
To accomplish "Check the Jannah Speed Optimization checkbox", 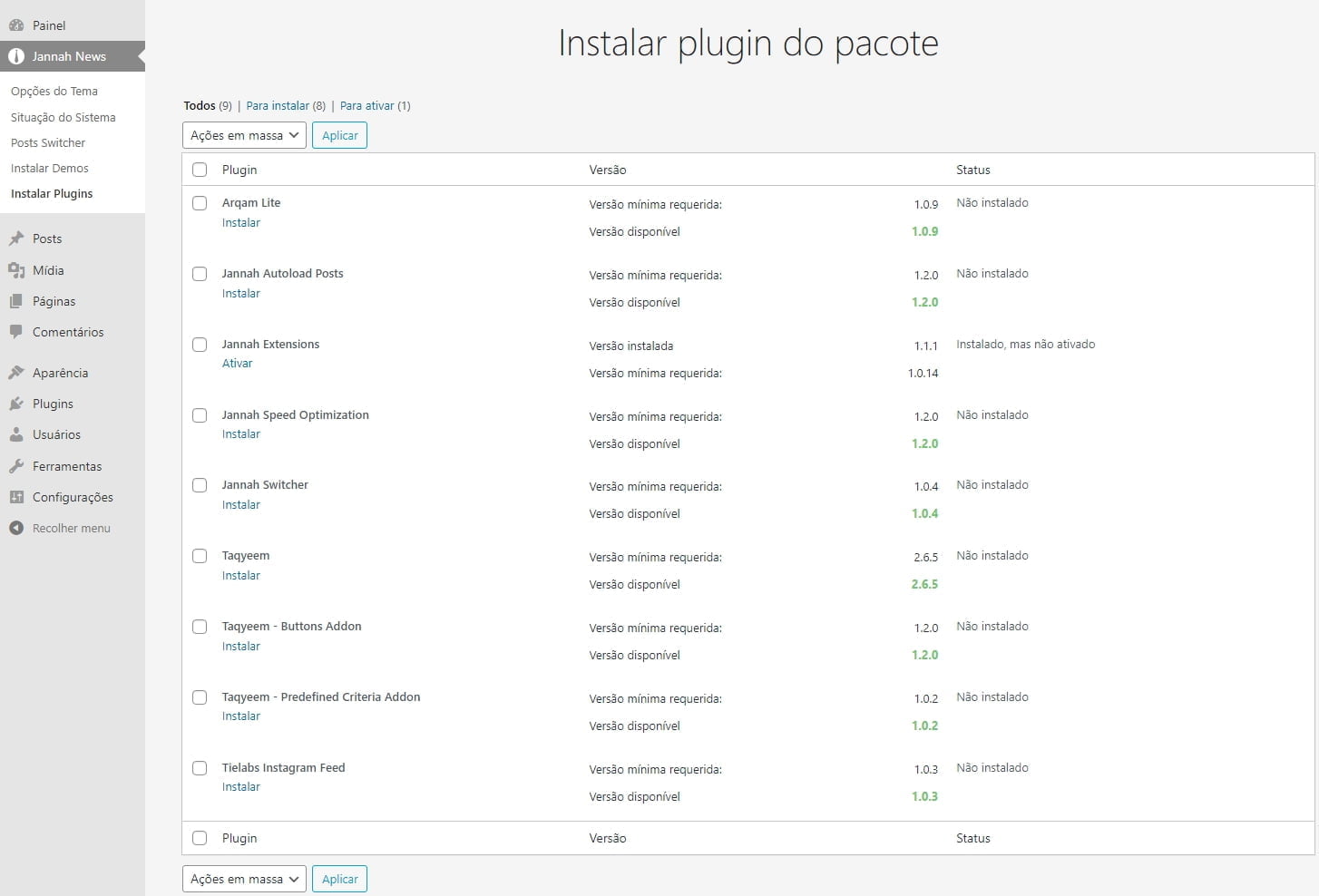I will click(x=200, y=415).
